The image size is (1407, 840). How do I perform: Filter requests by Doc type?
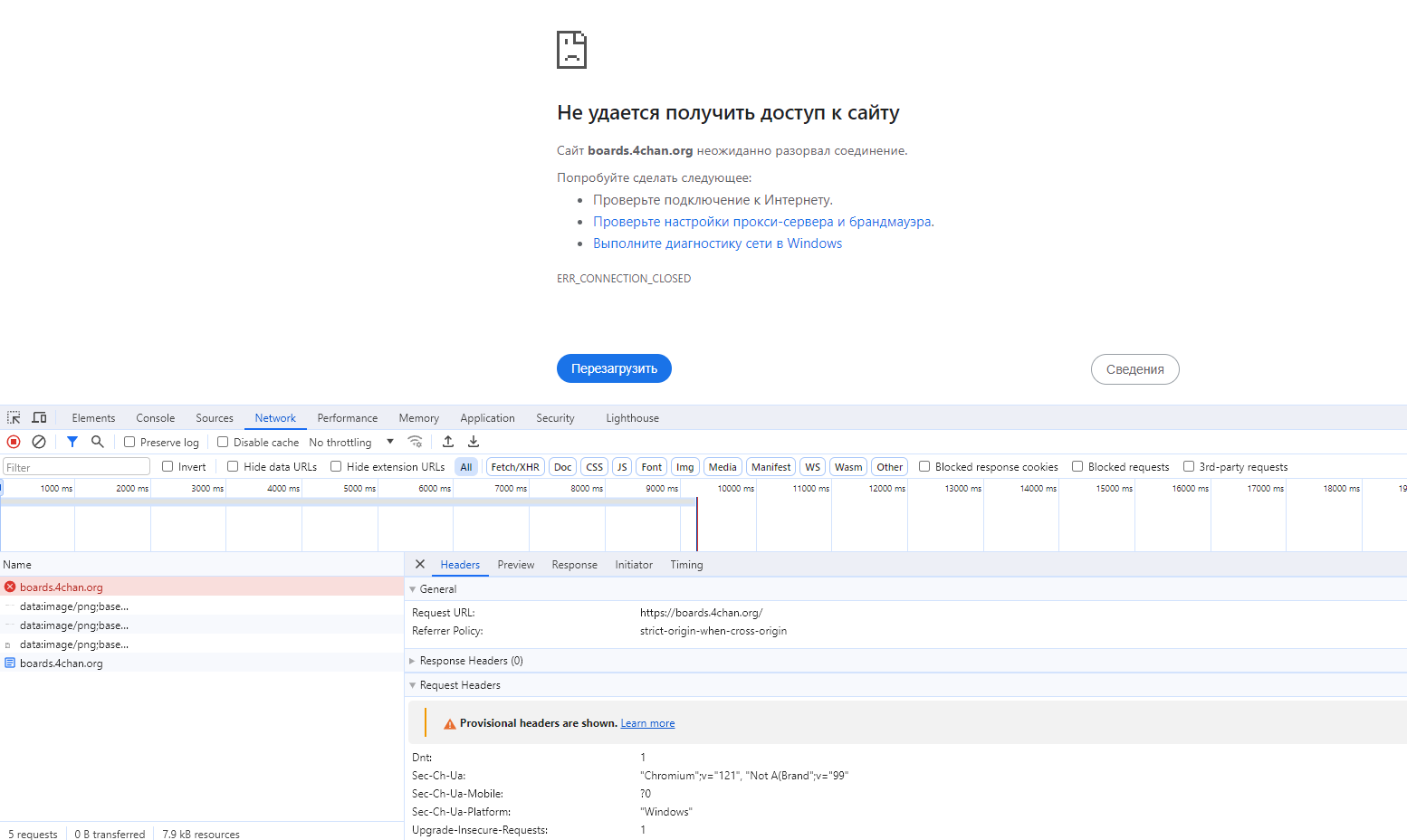(x=563, y=467)
